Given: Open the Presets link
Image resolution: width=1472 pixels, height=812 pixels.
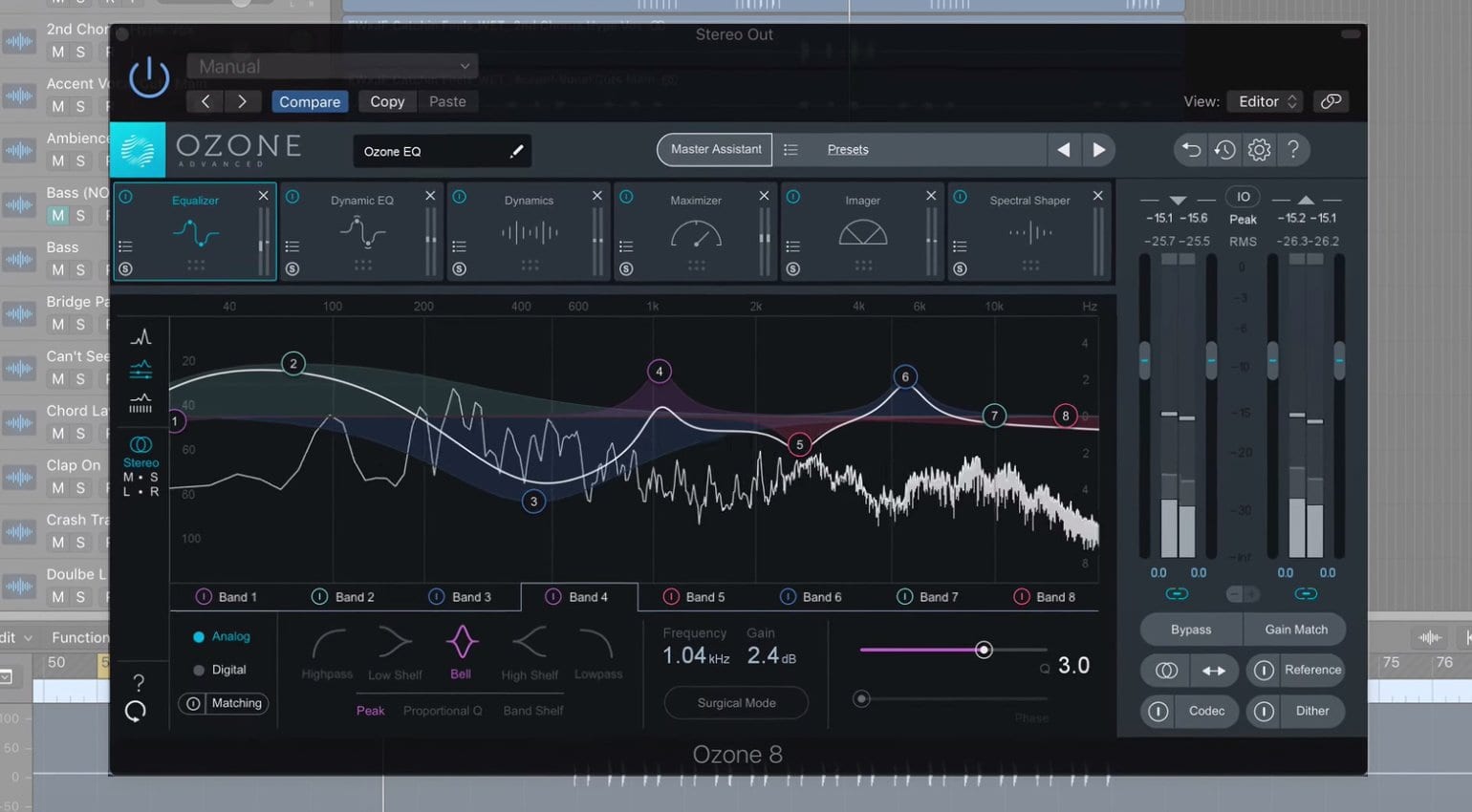Looking at the screenshot, I should point(848,149).
